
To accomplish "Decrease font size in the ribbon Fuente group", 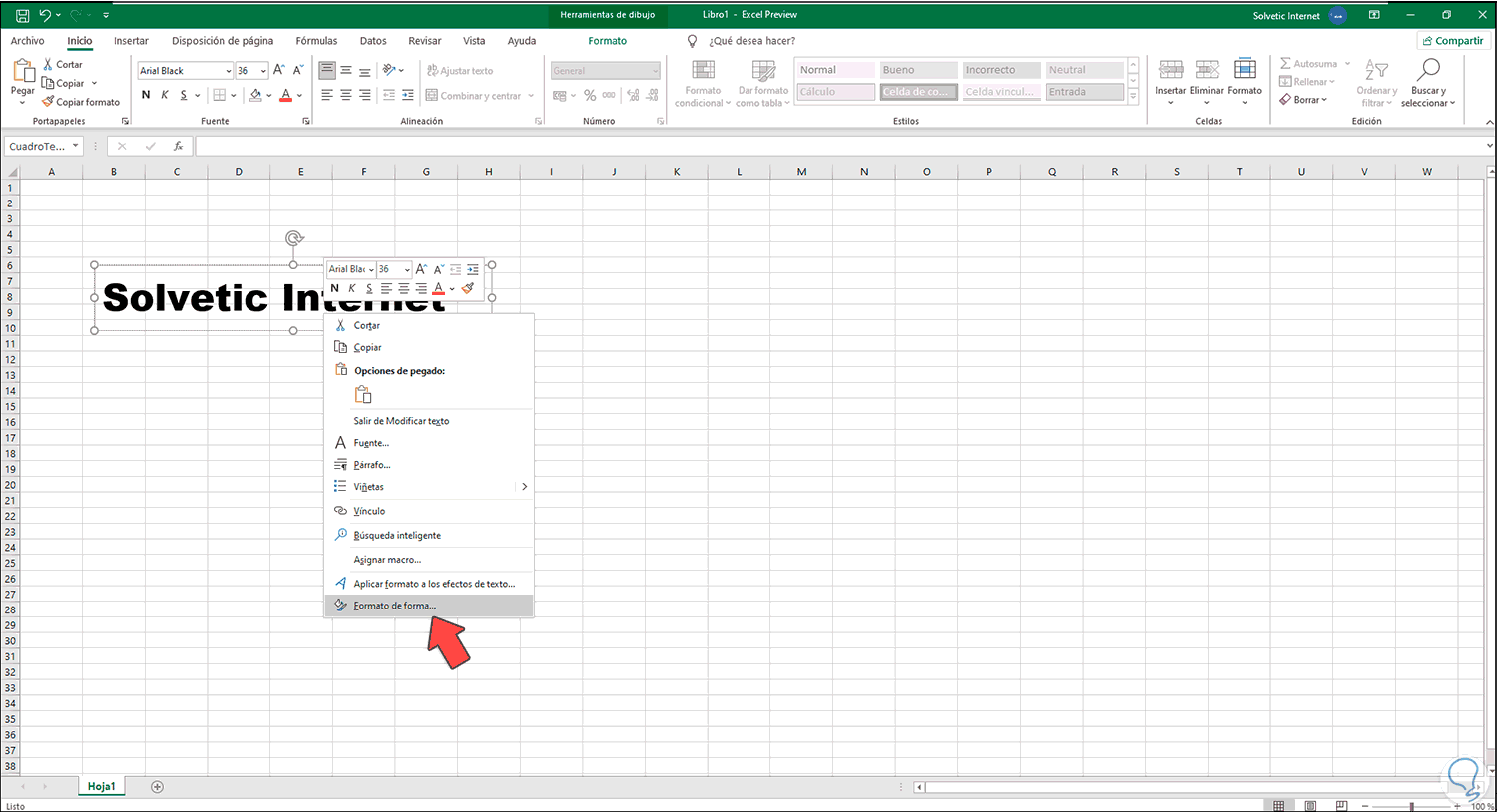I will pos(297,70).
